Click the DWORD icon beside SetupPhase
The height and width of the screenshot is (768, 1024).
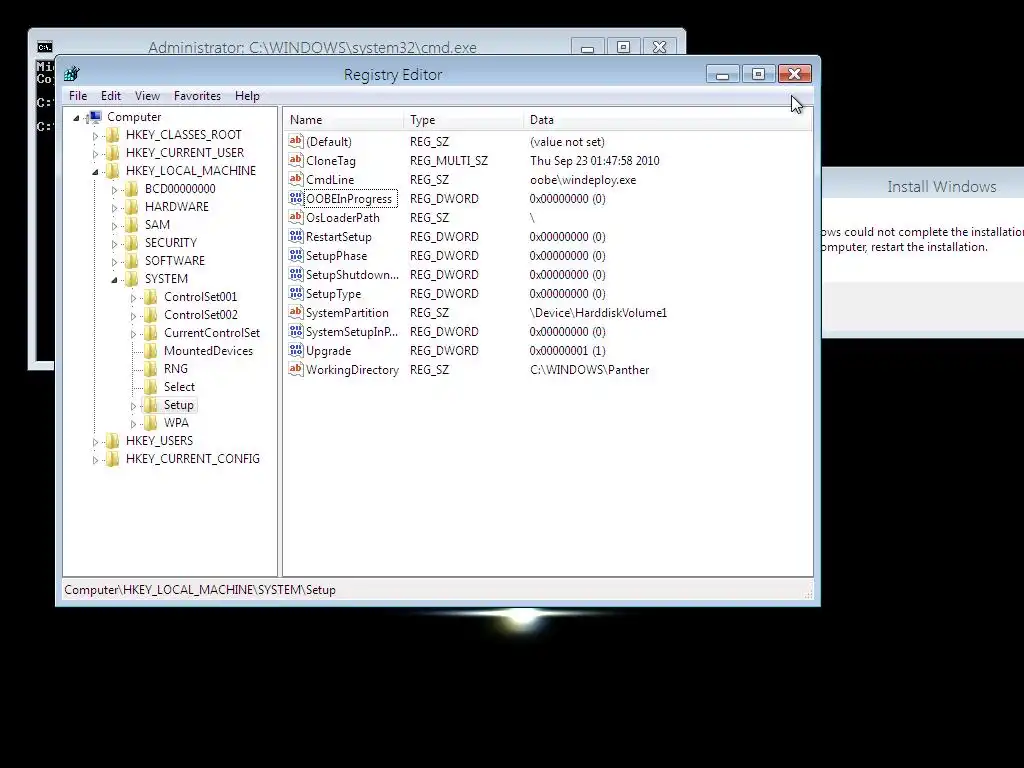pyautogui.click(x=296, y=255)
